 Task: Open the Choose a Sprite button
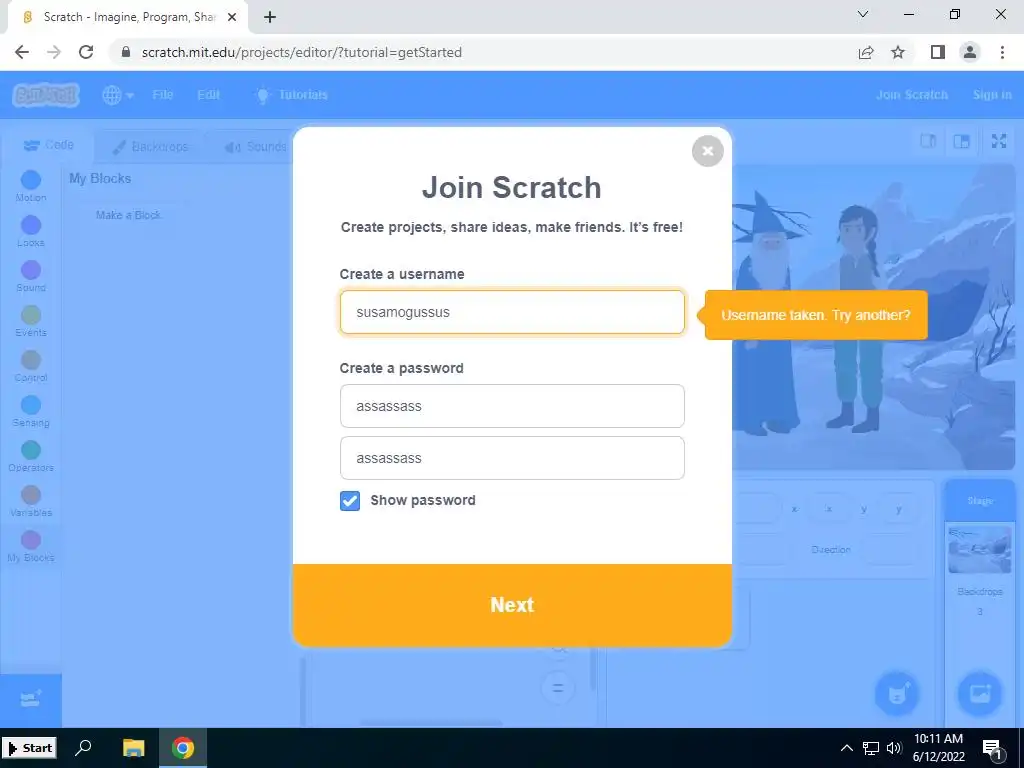pos(897,694)
